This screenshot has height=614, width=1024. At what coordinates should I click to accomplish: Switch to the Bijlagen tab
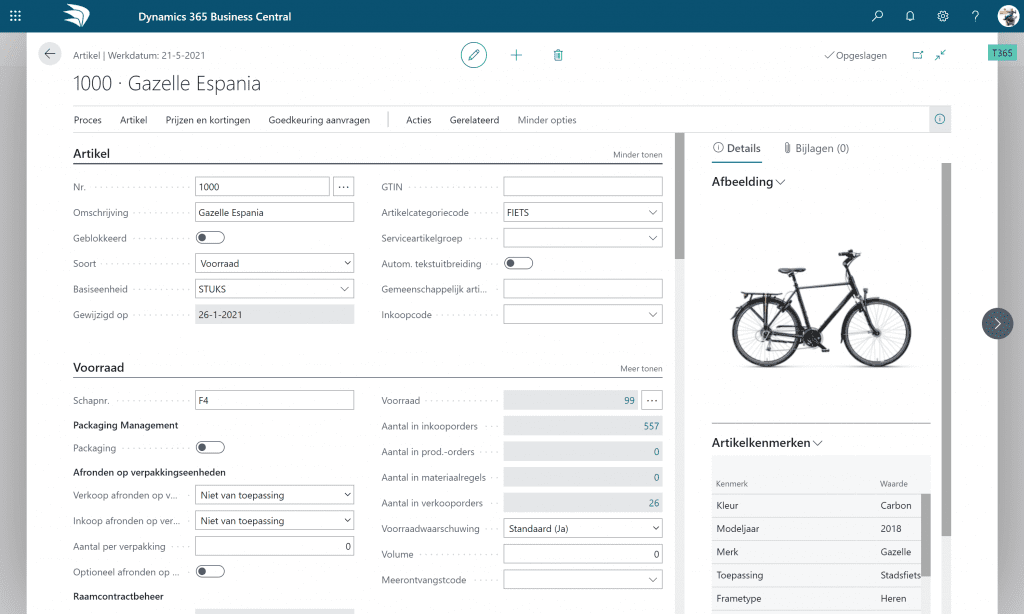(x=816, y=148)
